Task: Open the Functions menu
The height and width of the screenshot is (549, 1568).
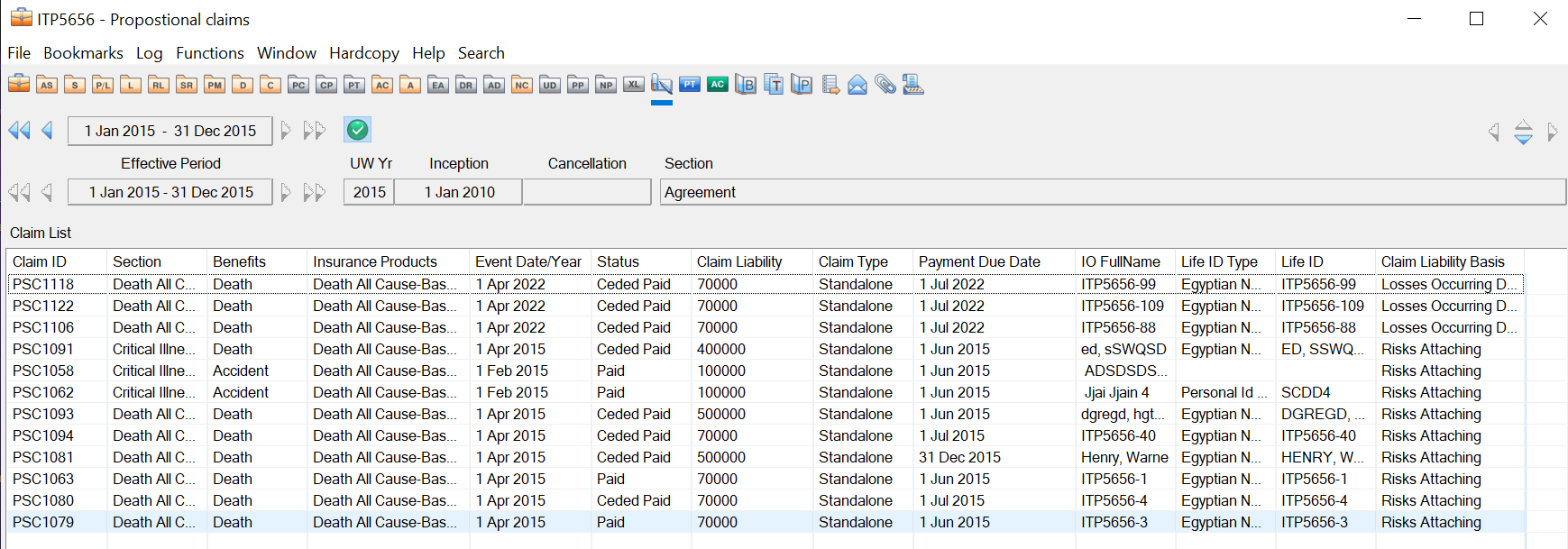Action: (x=209, y=53)
